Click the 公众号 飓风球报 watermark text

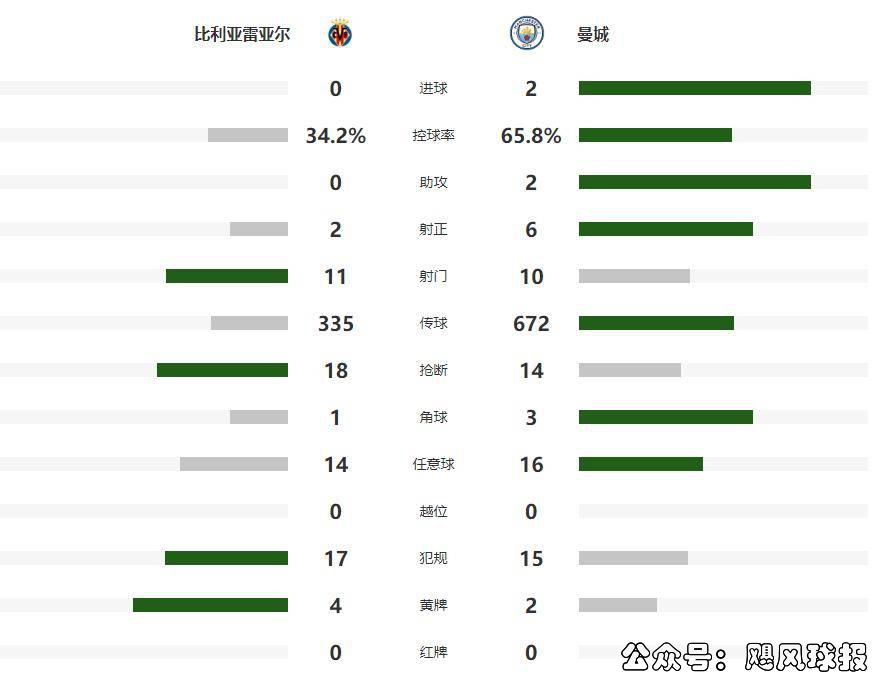coord(744,656)
